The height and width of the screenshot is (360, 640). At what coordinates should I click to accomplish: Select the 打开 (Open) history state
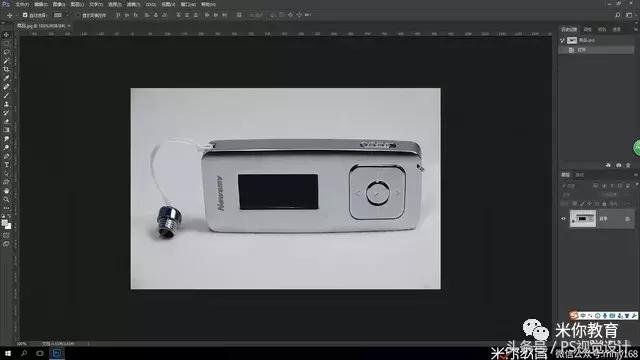coord(596,50)
